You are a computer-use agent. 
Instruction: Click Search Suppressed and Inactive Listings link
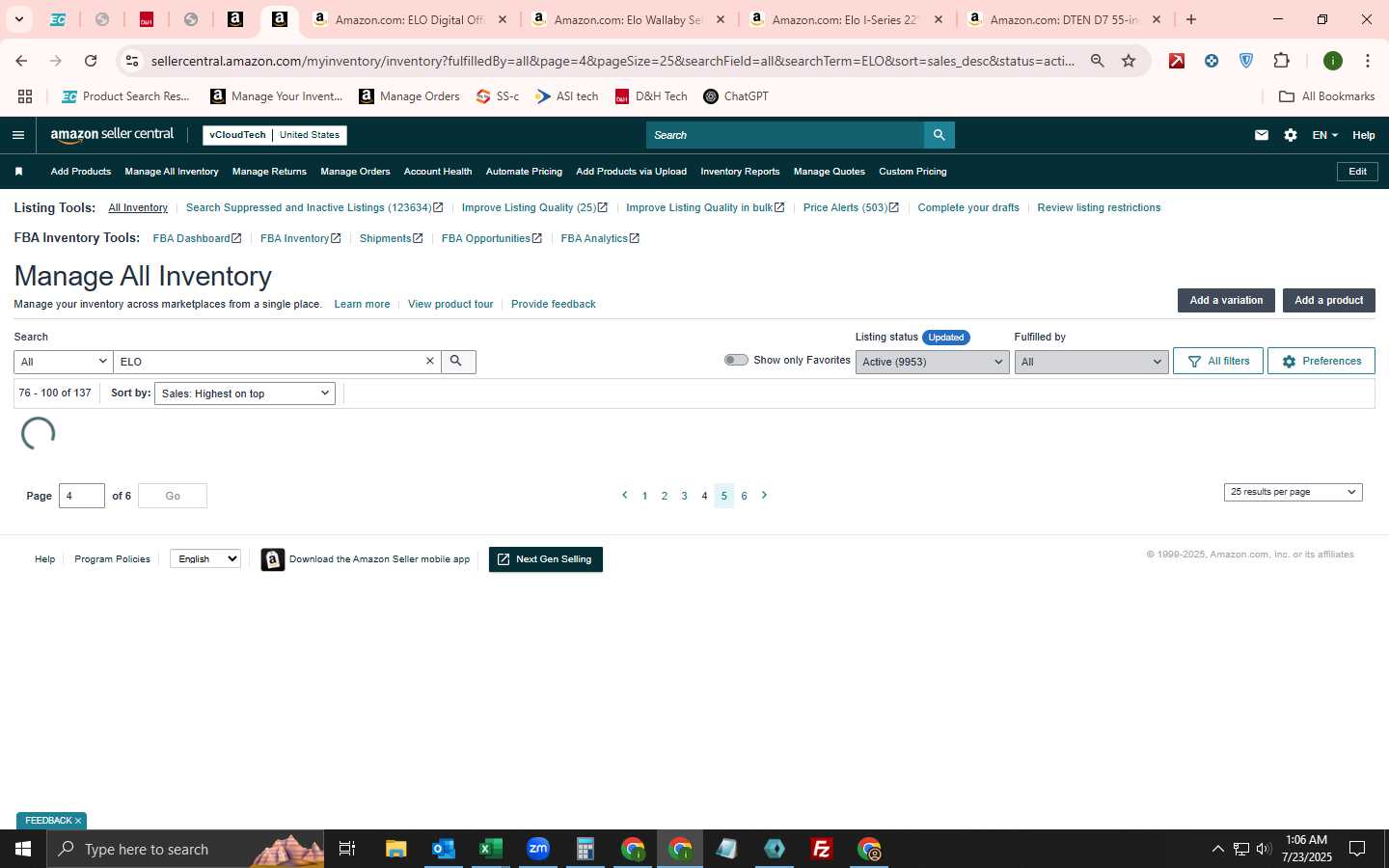pos(314,207)
